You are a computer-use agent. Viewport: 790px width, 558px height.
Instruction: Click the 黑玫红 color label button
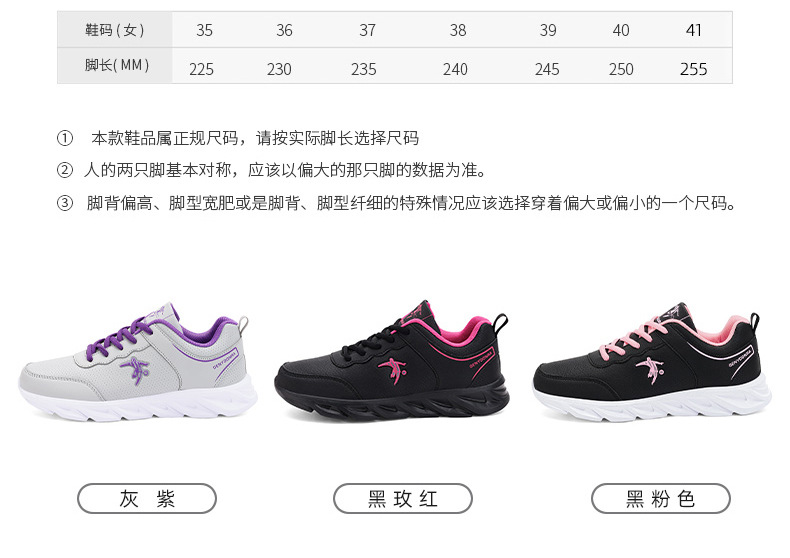[403, 499]
